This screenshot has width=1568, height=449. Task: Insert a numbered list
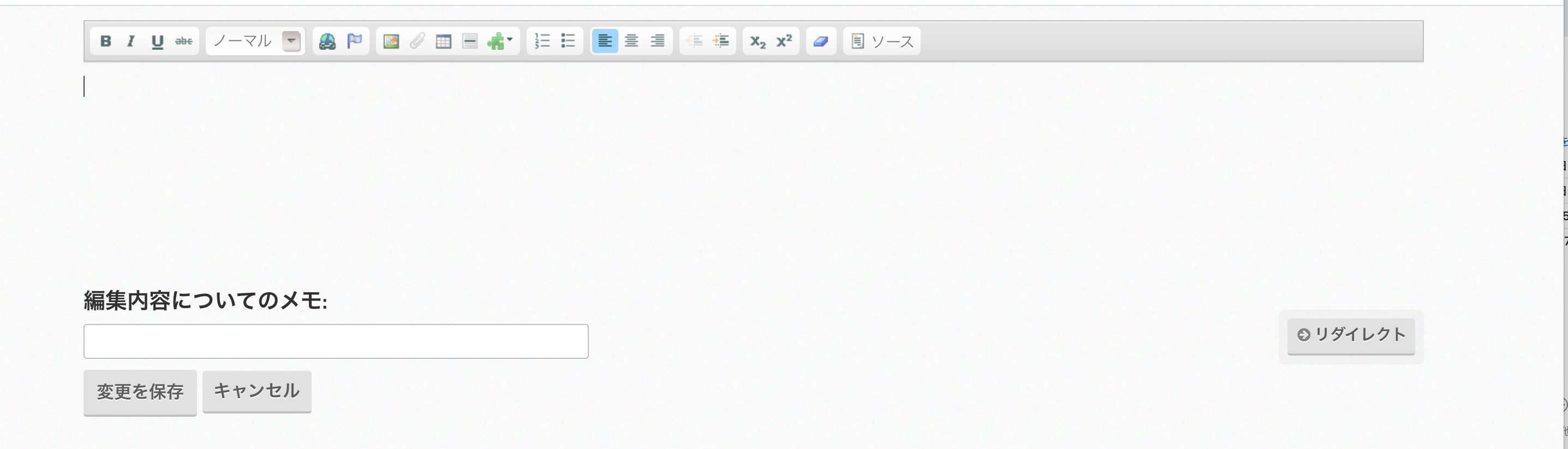pos(542,42)
